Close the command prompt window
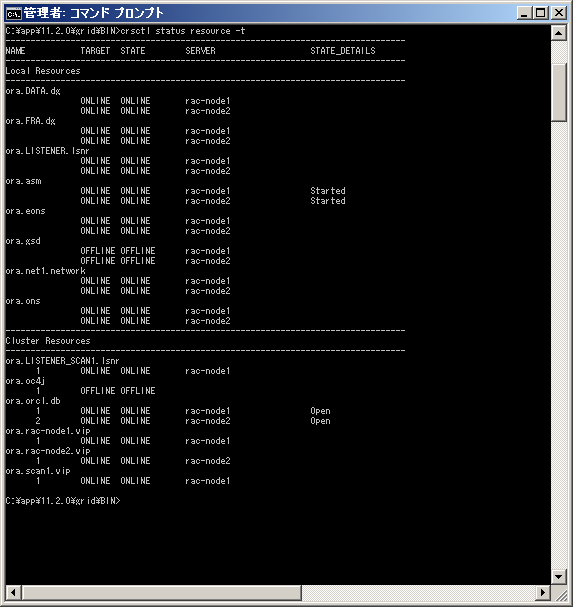Image resolution: width=573 pixels, height=607 pixels. [x=559, y=13]
